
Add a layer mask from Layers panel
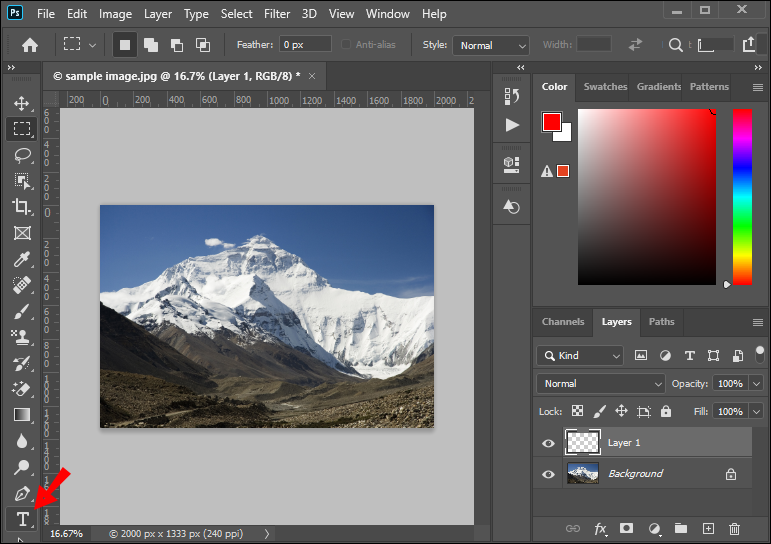(x=627, y=528)
